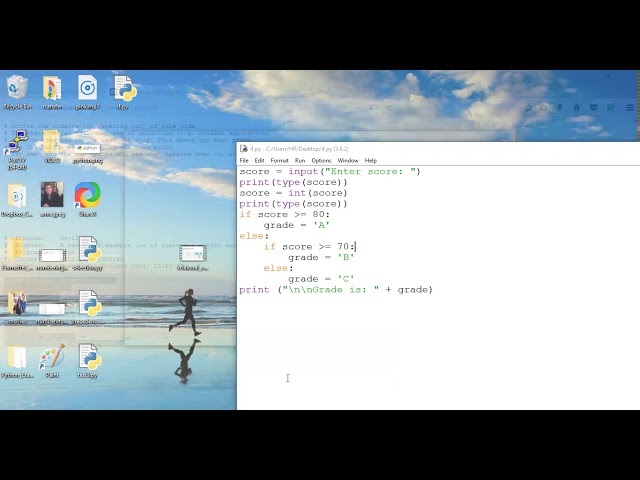
Task: Click the line "grade = 'C'"
Action: (x=321, y=279)
